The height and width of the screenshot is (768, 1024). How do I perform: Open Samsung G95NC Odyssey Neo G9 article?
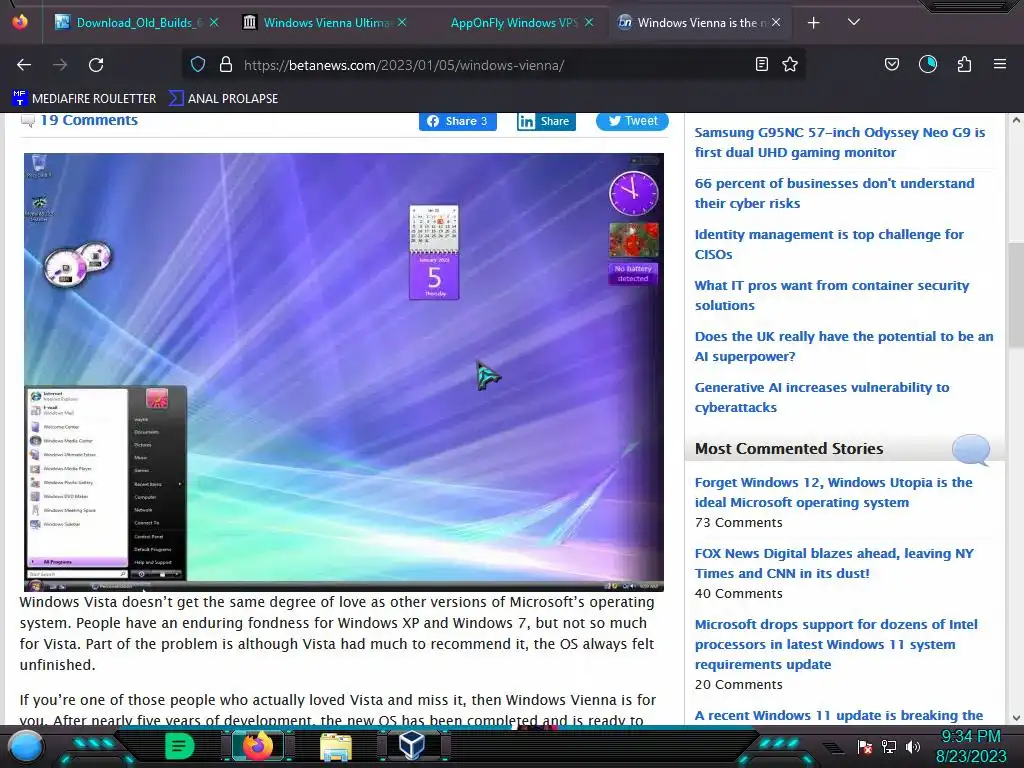pos(840,142)
